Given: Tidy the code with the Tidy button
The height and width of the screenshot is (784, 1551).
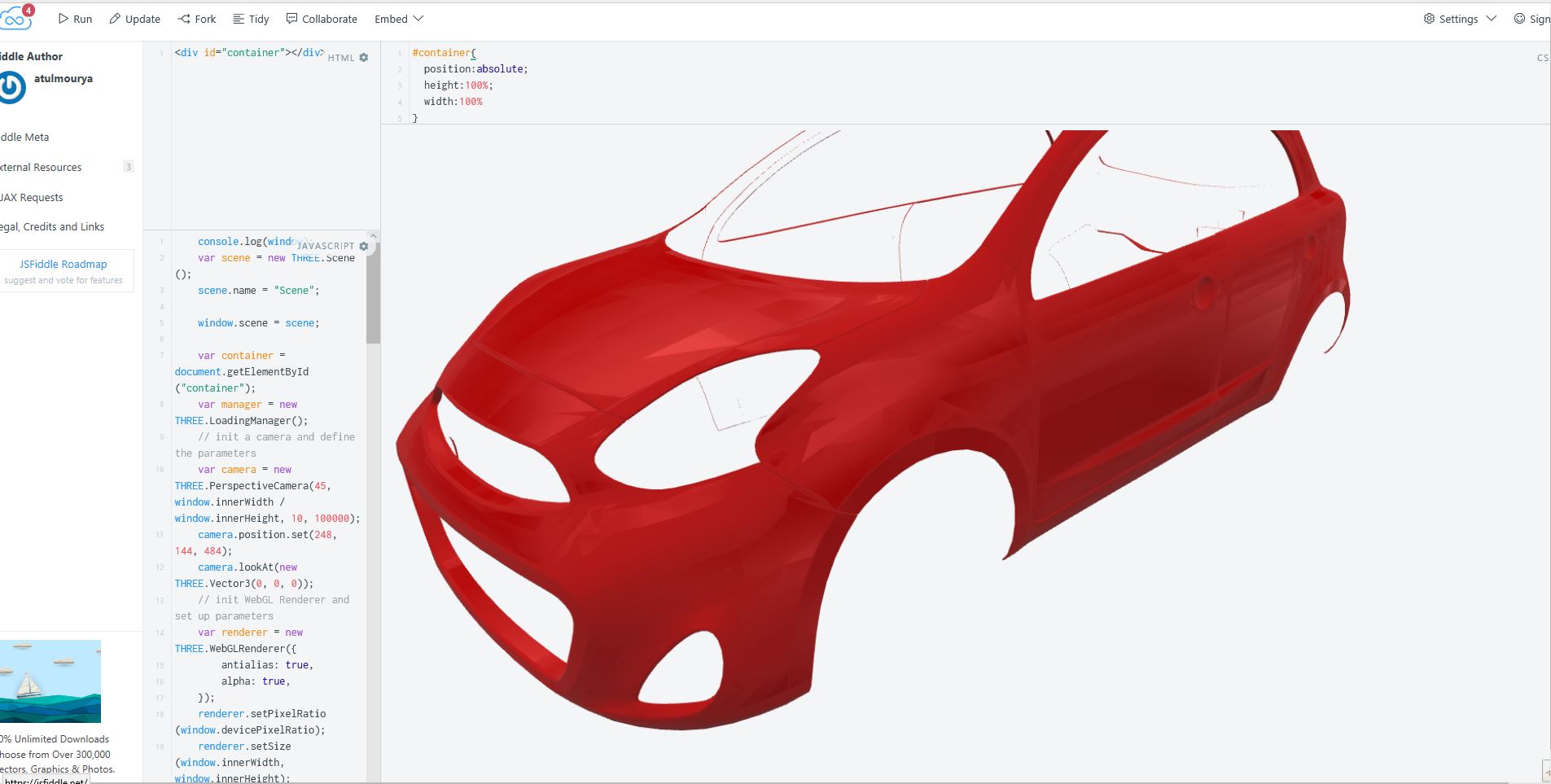Looking at the screenshot, I should (x=251, y=19).
